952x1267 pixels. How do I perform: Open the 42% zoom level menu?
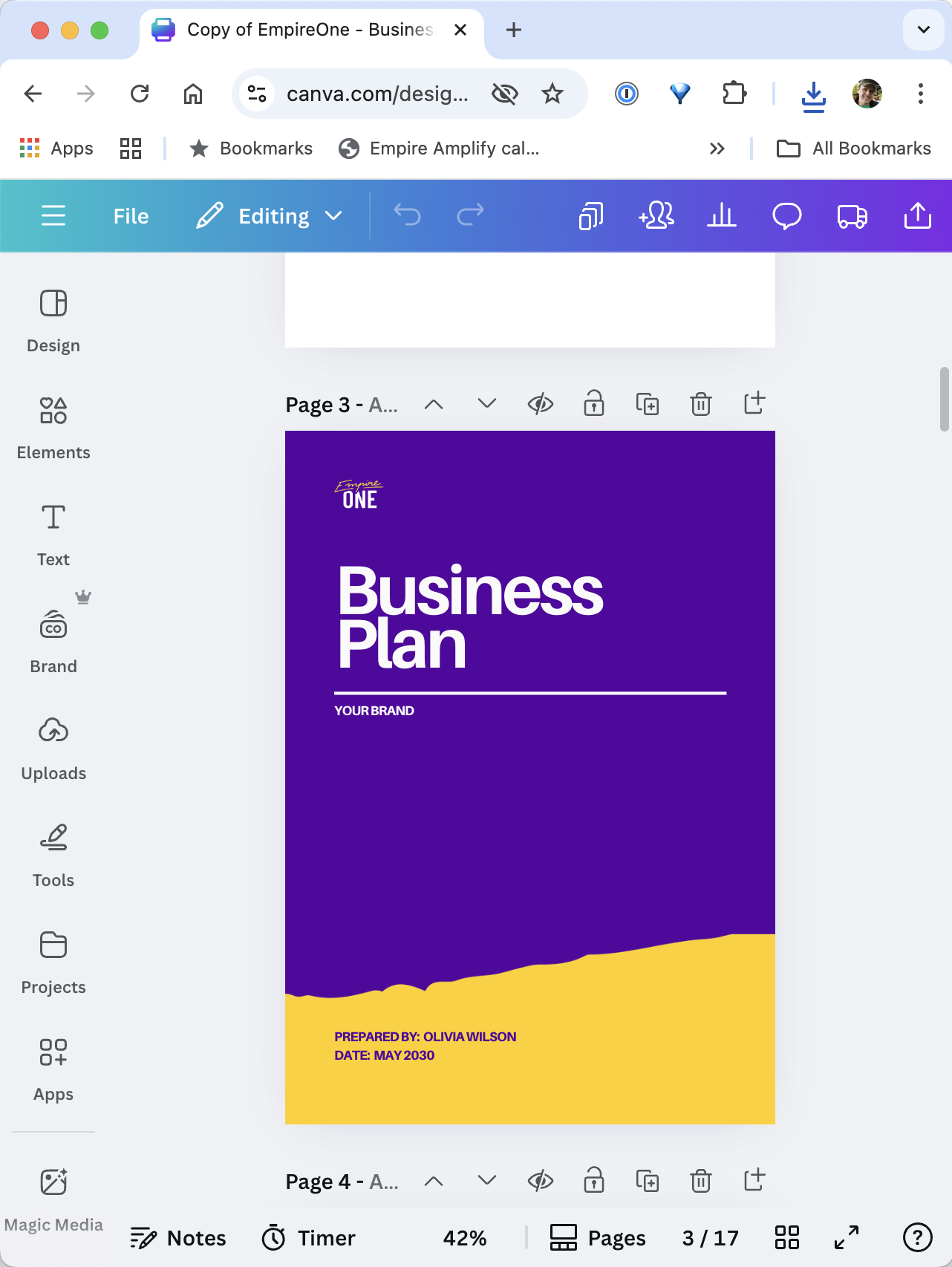tap(465, 1237)
